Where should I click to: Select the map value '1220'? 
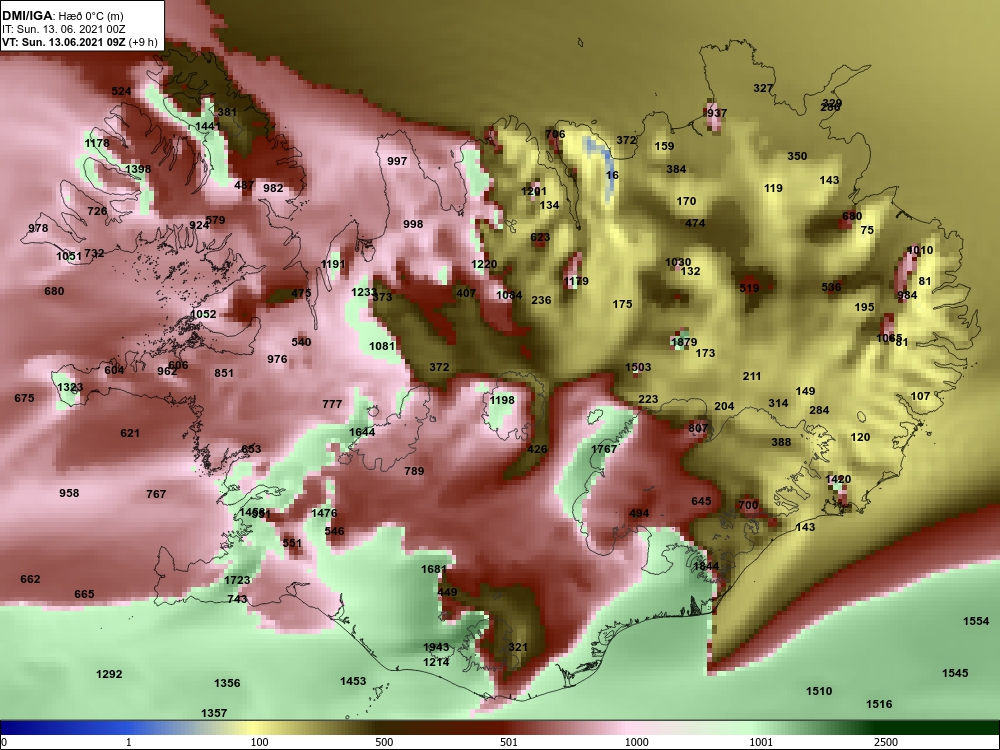click(484, 264)
